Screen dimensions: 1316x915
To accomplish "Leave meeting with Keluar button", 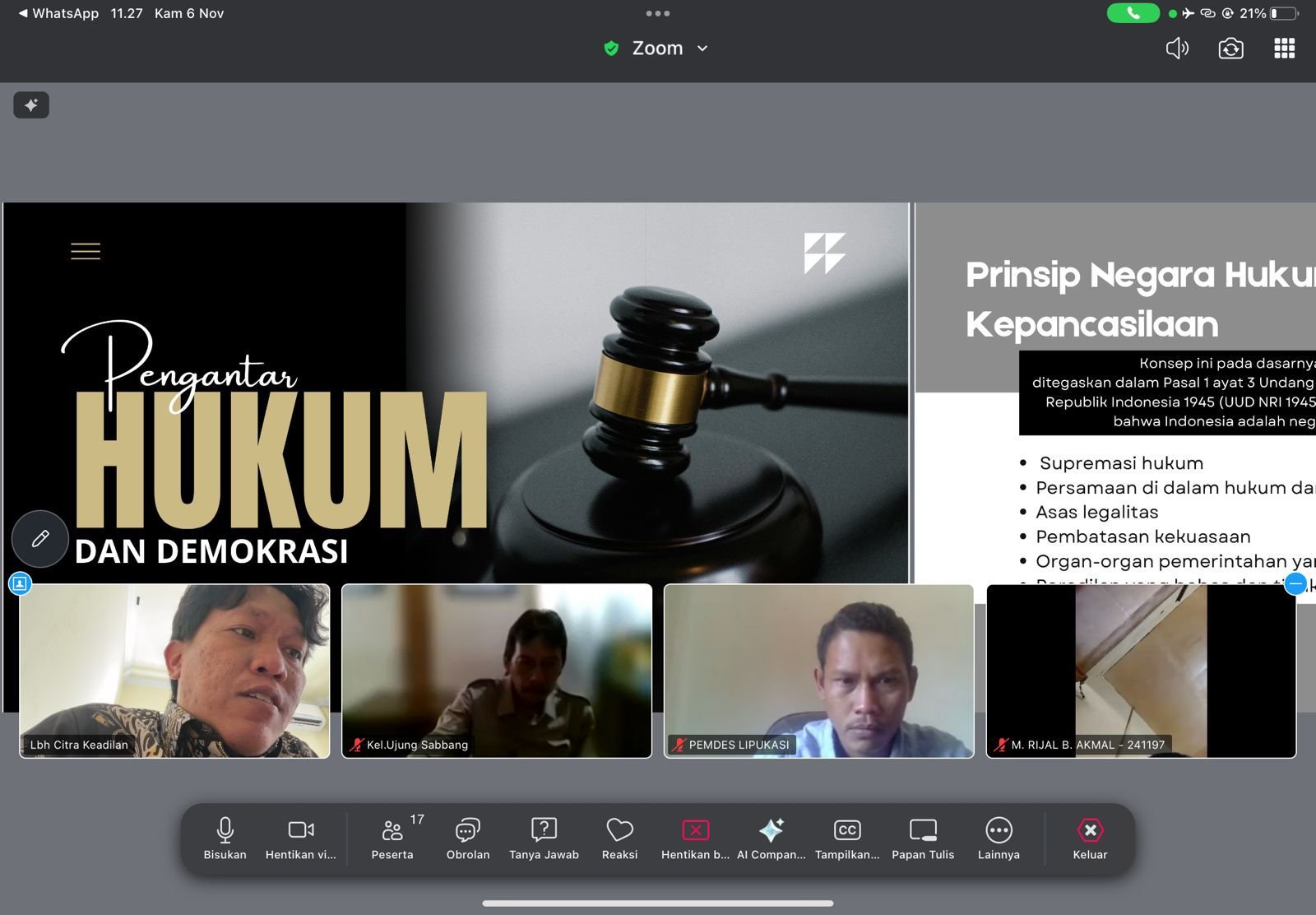I will (1090, 838).
